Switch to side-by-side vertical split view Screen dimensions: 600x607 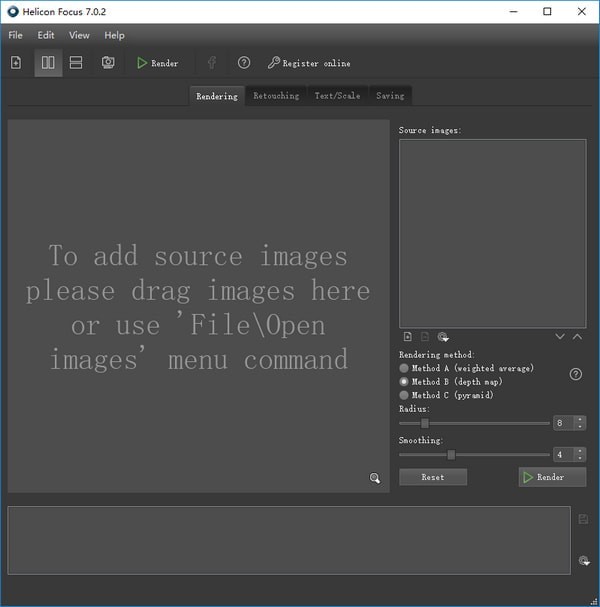[x=47, y=63]
